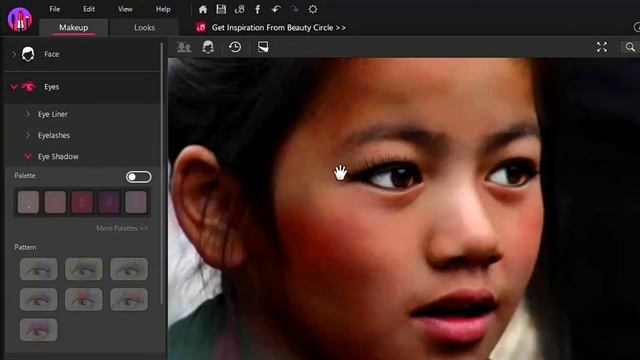Viewport: 640px width, 360px height.
Task: Select fifth mauve palette swatch
Action: coord(136,202)
